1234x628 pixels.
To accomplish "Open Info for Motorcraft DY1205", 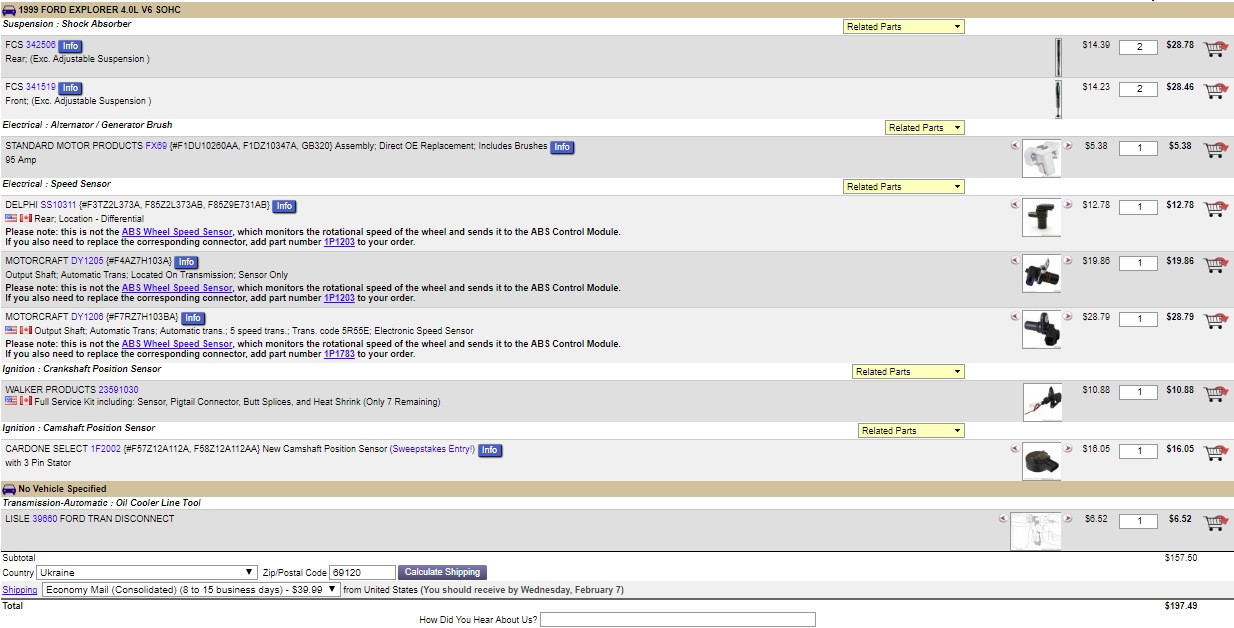I will 186,262.
